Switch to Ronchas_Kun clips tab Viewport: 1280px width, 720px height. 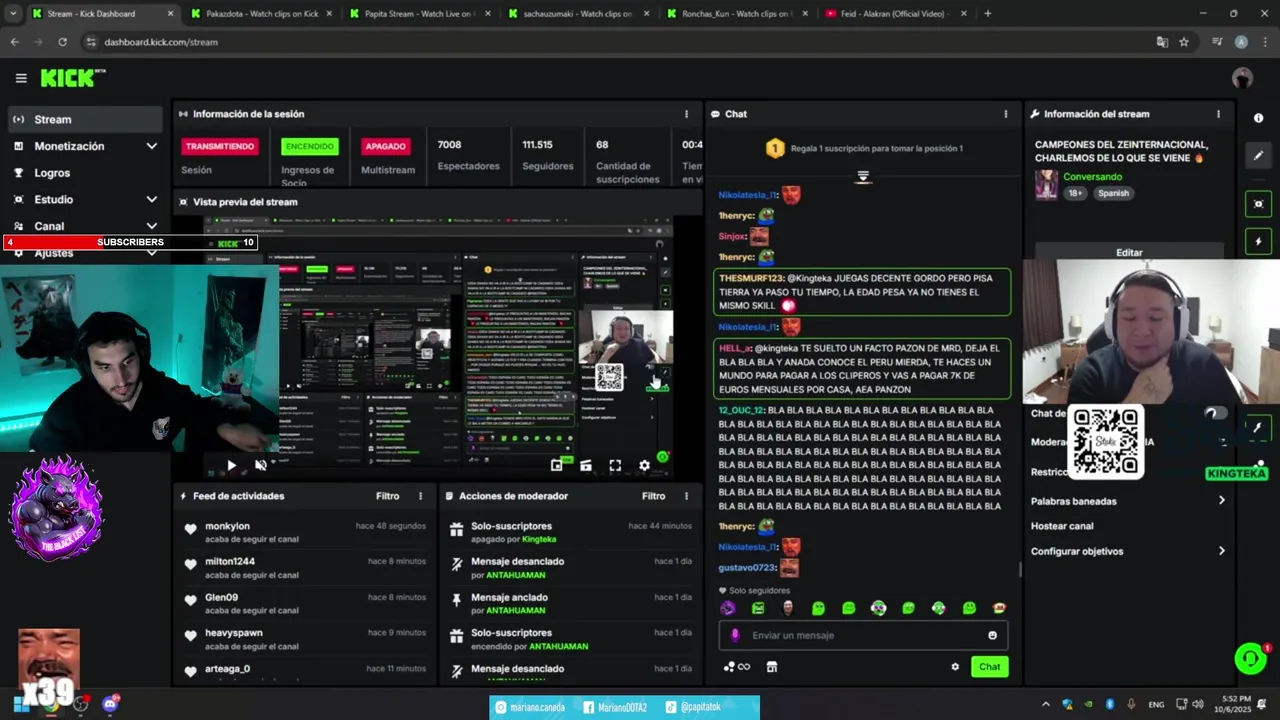736,14
